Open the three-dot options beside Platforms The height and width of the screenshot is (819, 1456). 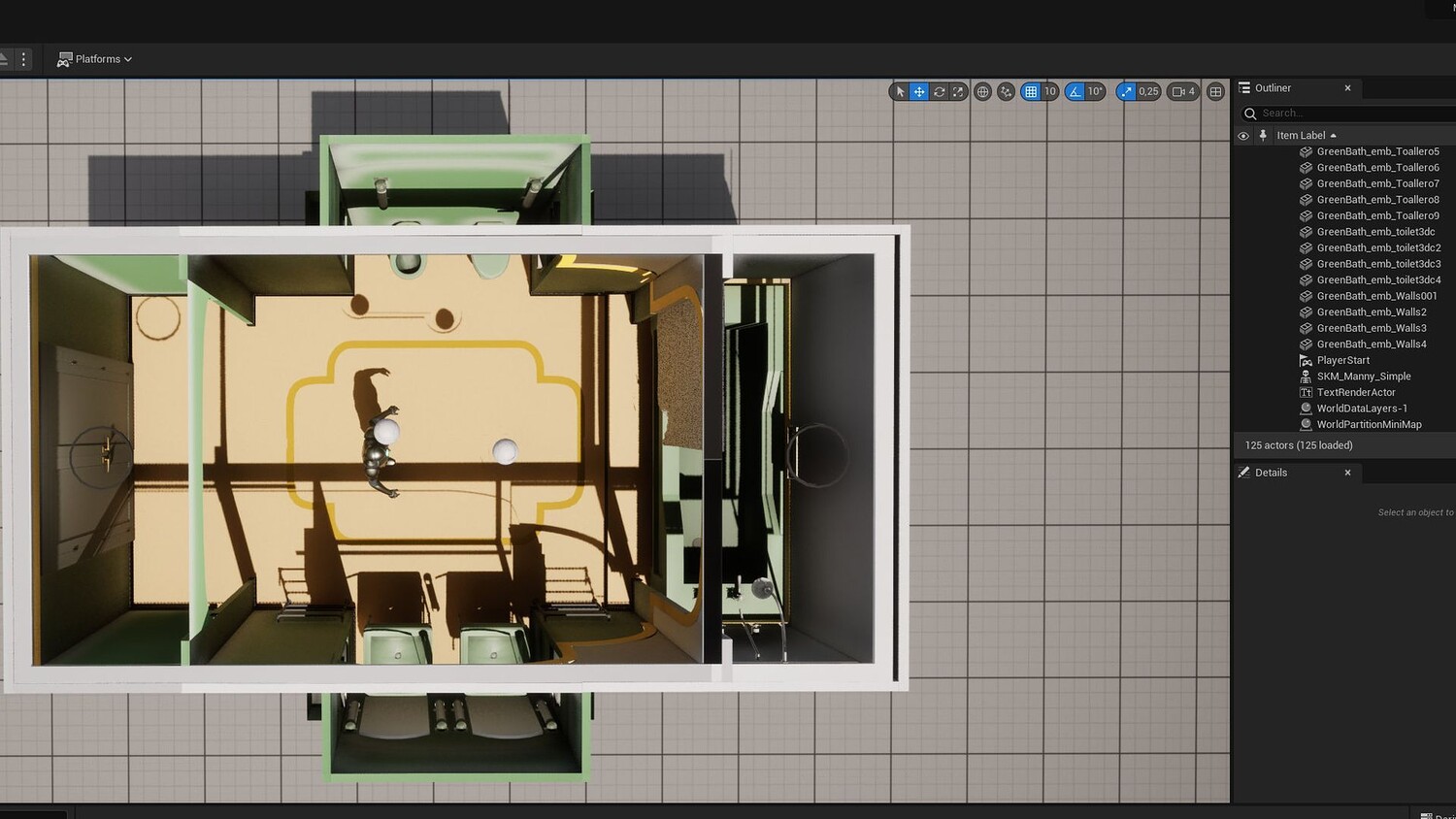point(23,59)
